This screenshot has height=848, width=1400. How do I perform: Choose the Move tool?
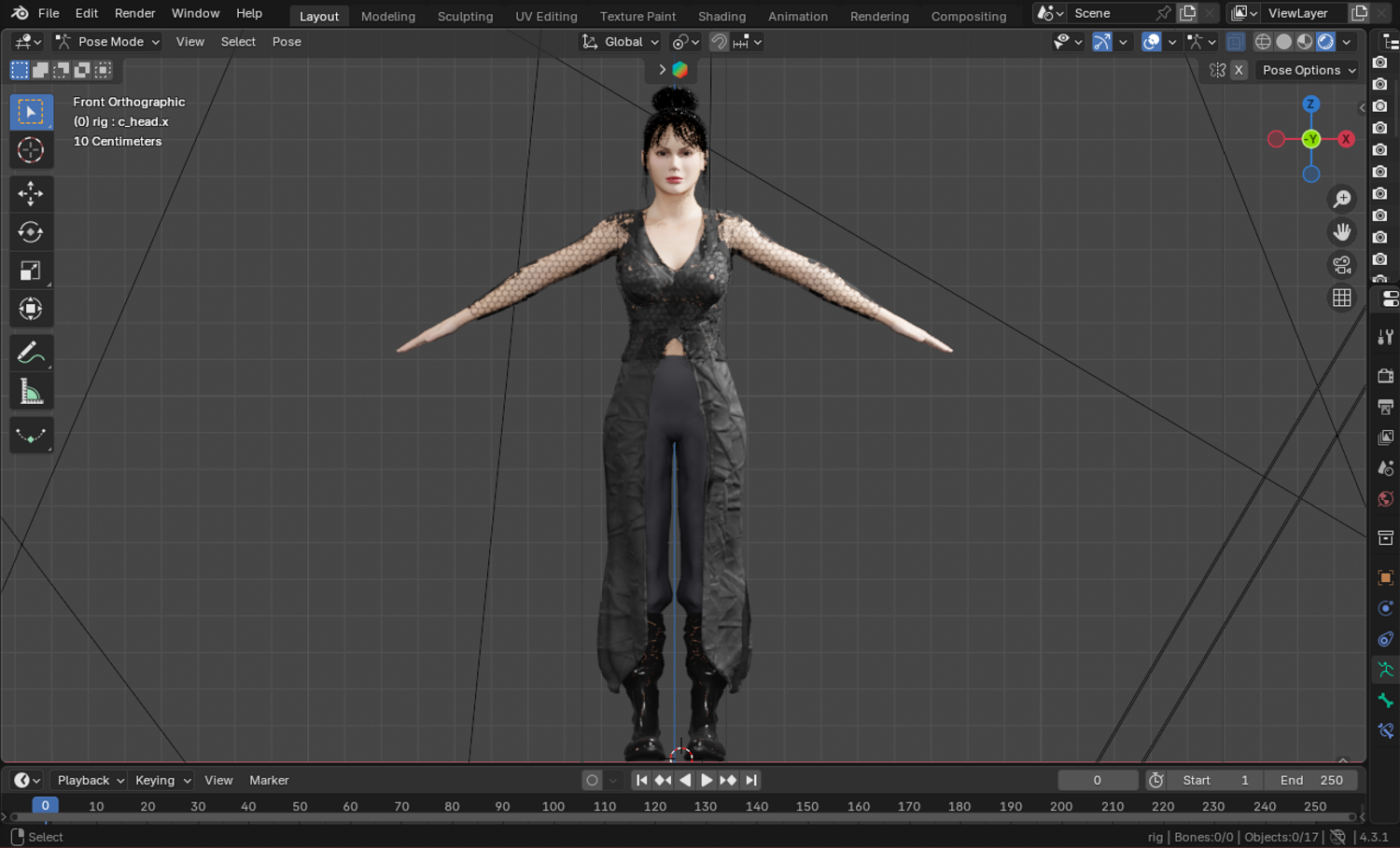point(31,194)
